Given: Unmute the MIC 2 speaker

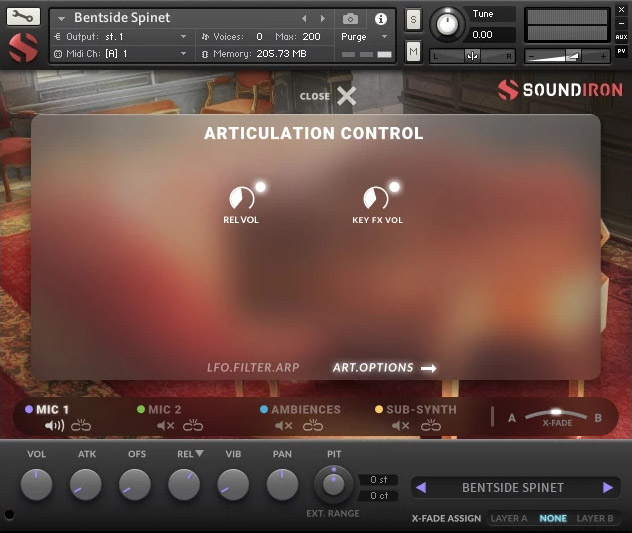Looking at the screenshot, I should pos(166,426).
